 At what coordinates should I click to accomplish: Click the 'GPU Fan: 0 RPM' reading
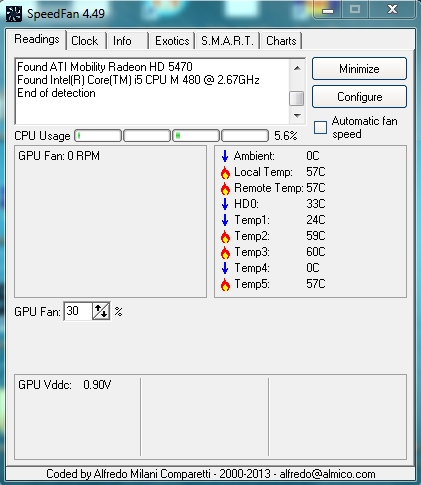point(59,156)
